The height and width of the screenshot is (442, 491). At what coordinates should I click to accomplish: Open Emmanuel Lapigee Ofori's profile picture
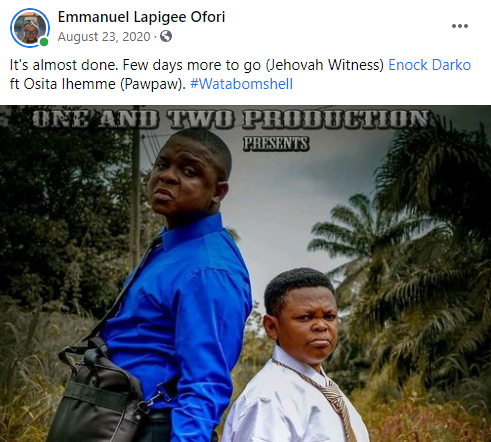[x=30, y=28]
